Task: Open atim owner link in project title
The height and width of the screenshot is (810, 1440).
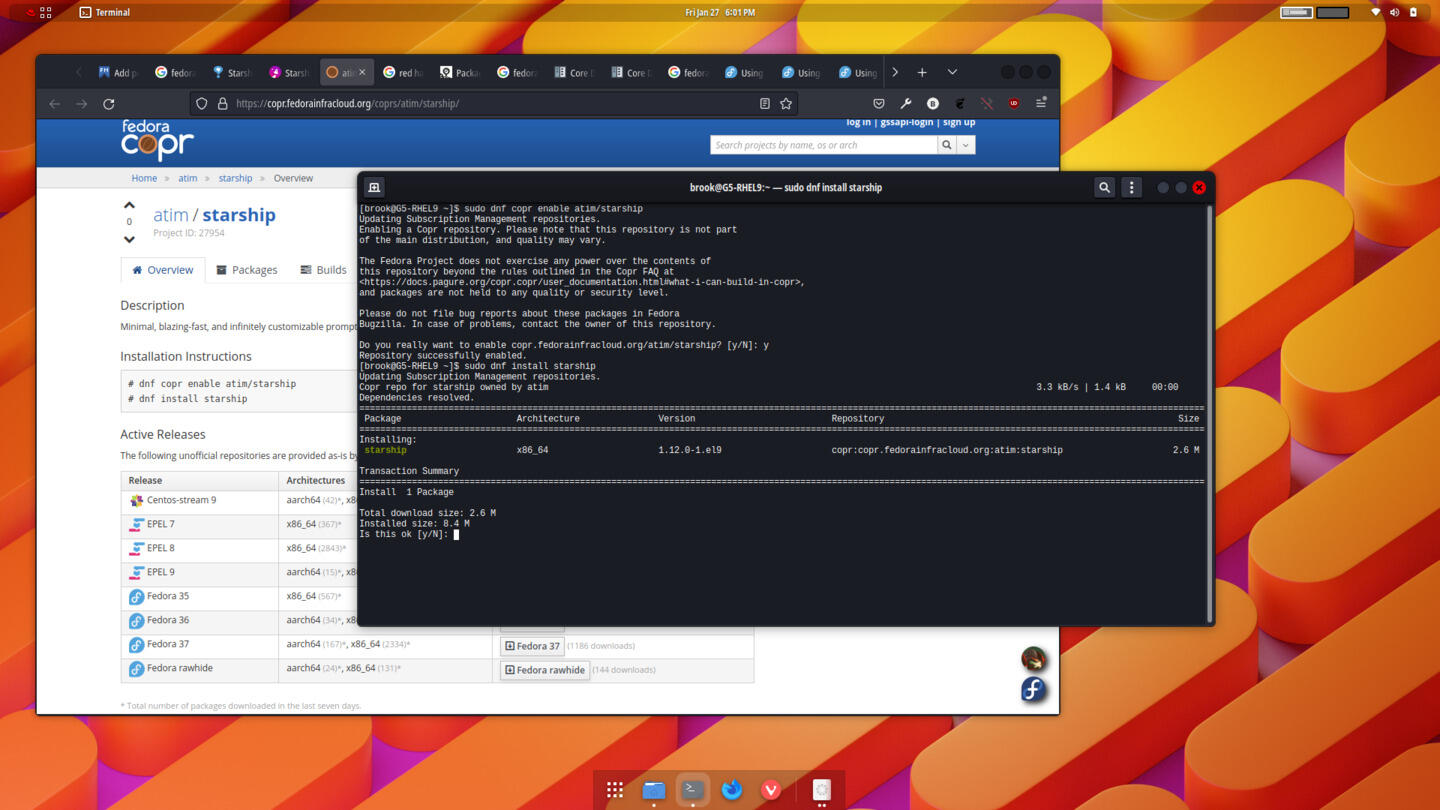Action: coord(170,215)
